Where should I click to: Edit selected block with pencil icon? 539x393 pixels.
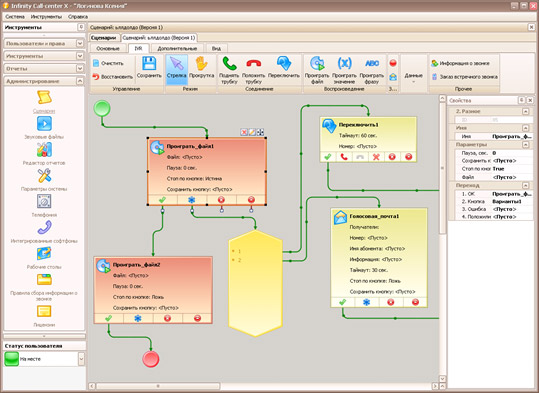pyautogui.click(x=252, y=132)
